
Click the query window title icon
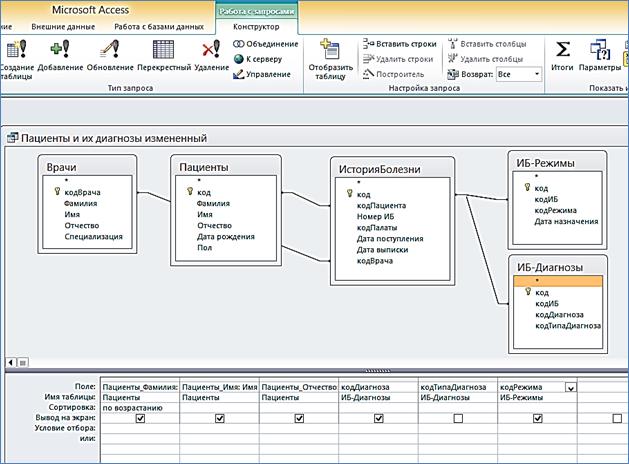click(12, 138)
